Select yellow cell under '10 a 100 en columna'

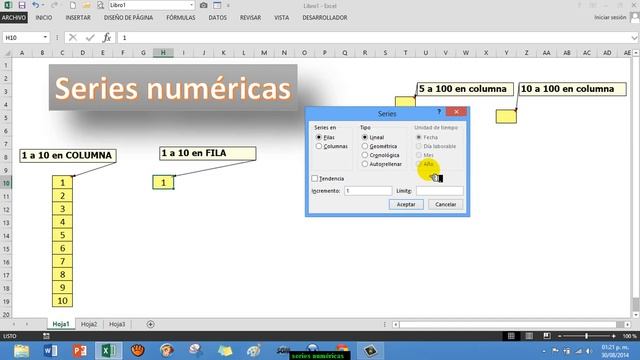click(506, 117)
